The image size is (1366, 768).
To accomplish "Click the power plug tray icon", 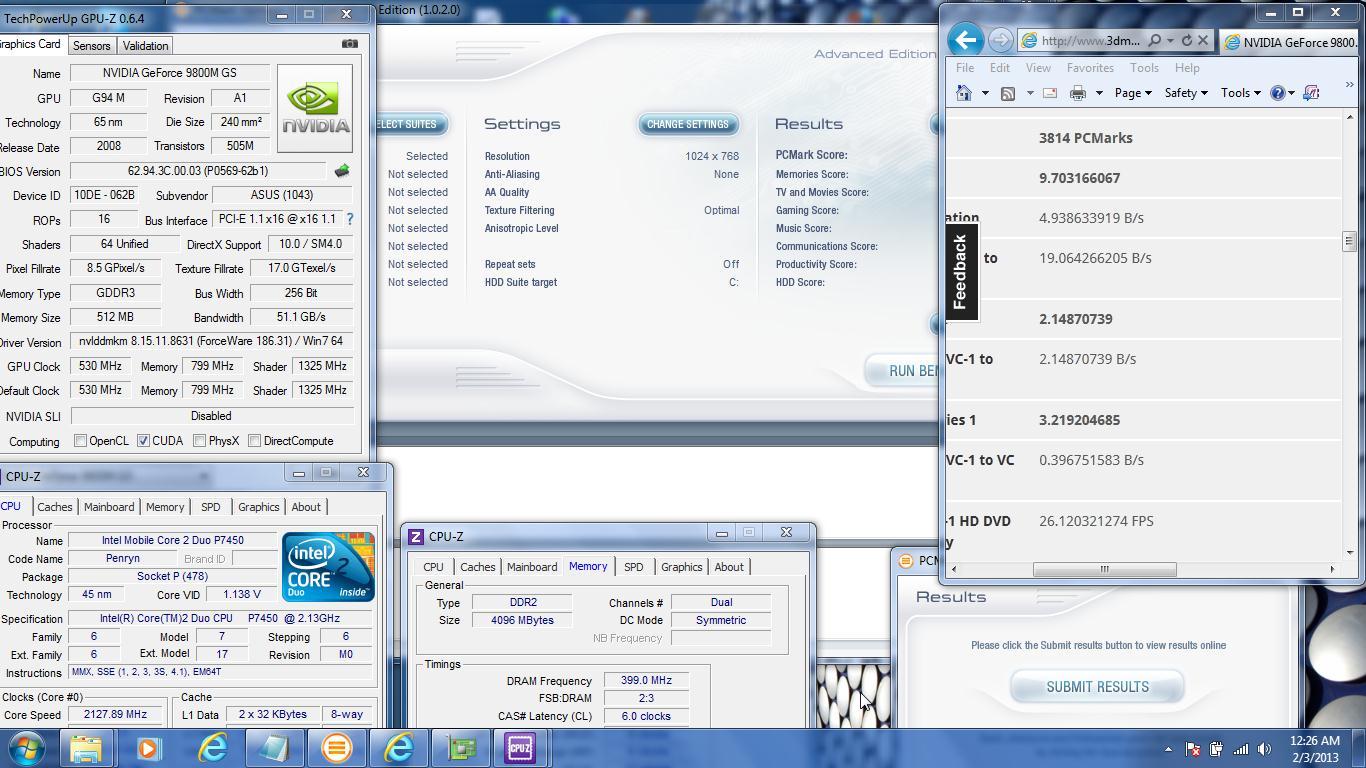I will 1216,749.
